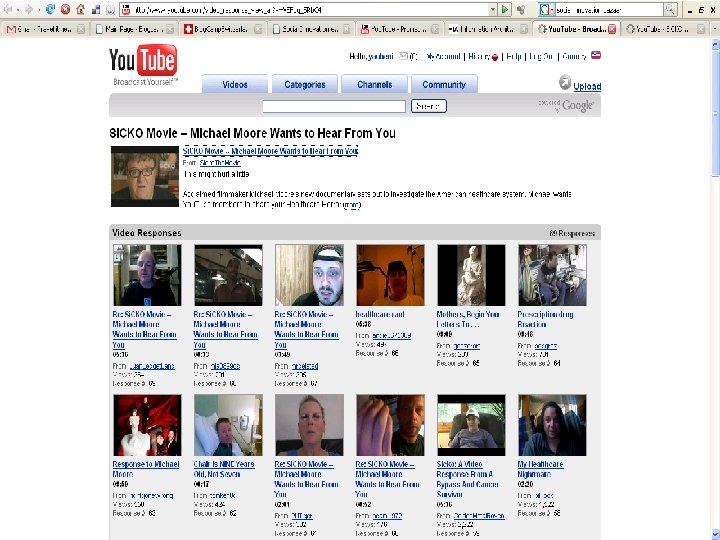Viewport: 720px width, 540px height.
Task: Open the 'Chair Is NINE Years Old' link
Action: pyautogui.click(x=224, y=469)
